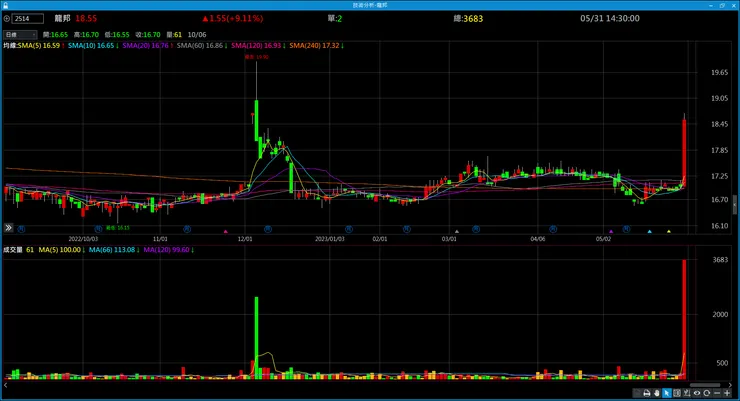Click the date 10/06 in OHLC row
This screenshot has height=401, width=740.
197,34
